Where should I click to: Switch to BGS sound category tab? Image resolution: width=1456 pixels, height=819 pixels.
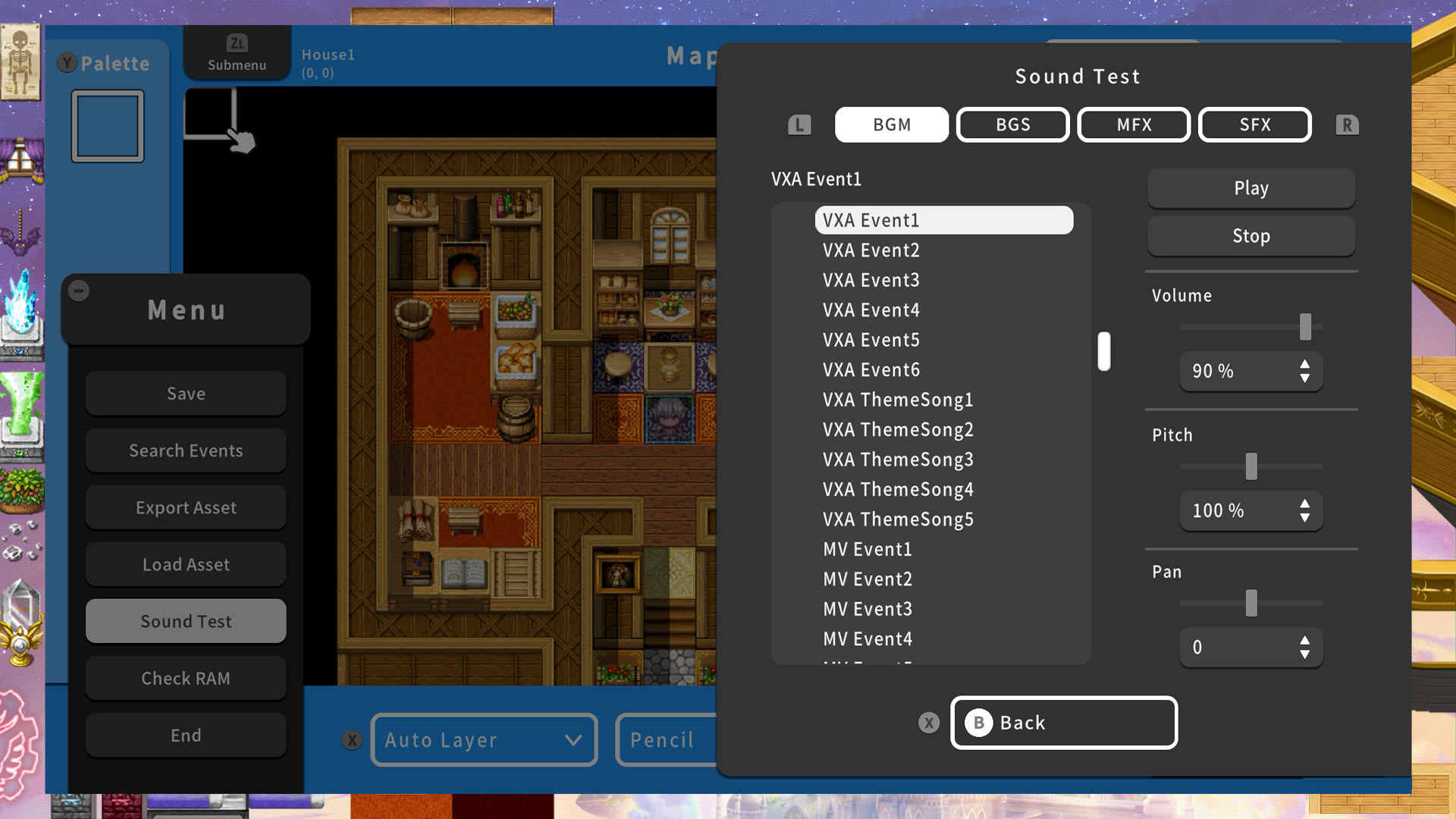coord(1012,124)
